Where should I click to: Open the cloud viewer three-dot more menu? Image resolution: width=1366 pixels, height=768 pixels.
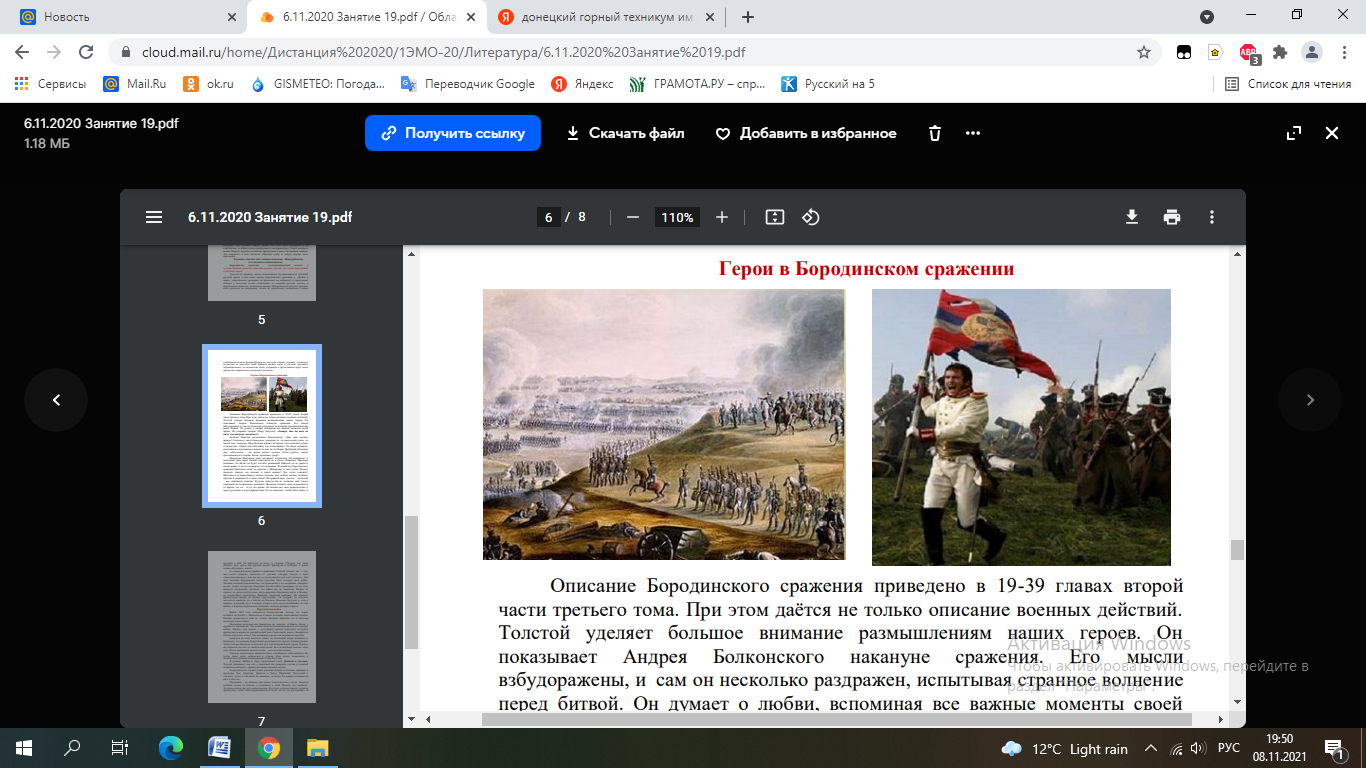pos(973,133)
